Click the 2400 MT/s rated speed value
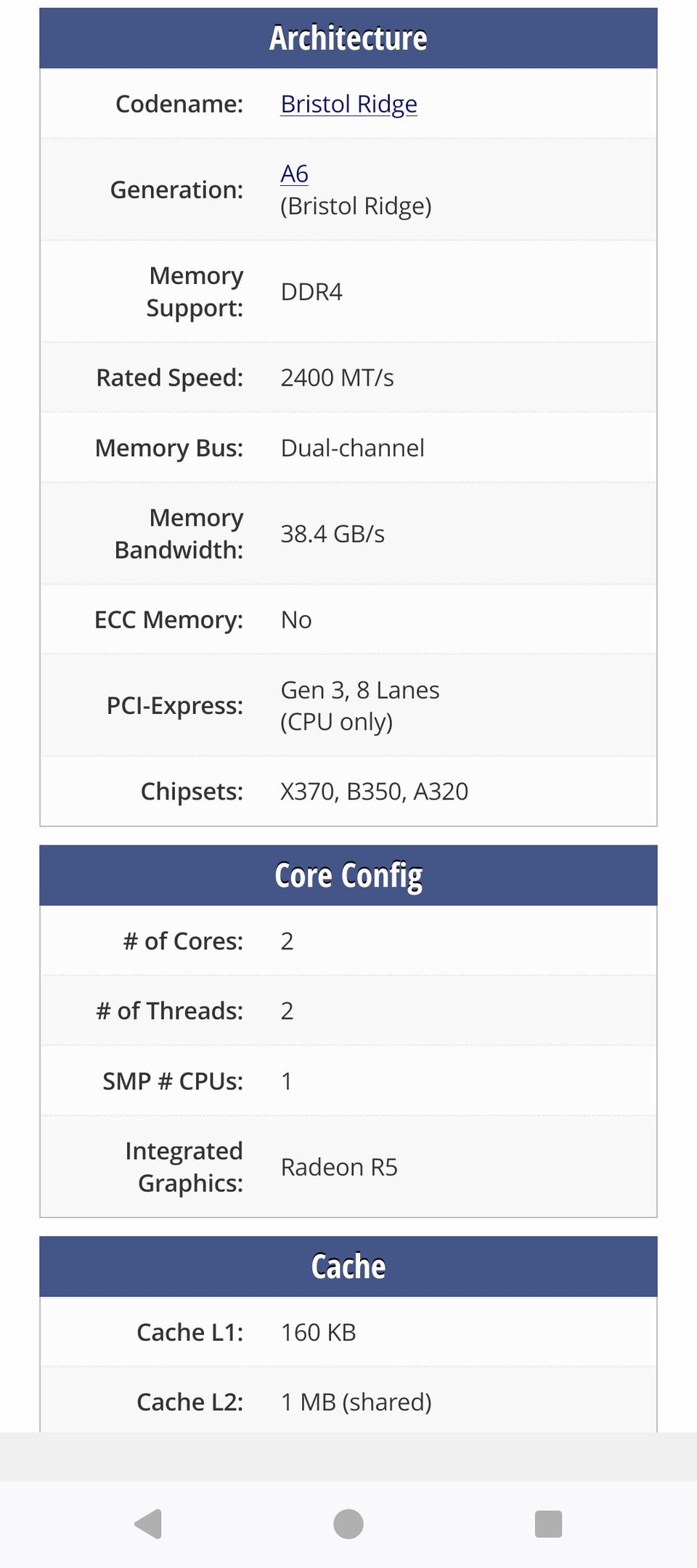The width and height of the screenshot is (697, 1568). click(x=337, y=378)
